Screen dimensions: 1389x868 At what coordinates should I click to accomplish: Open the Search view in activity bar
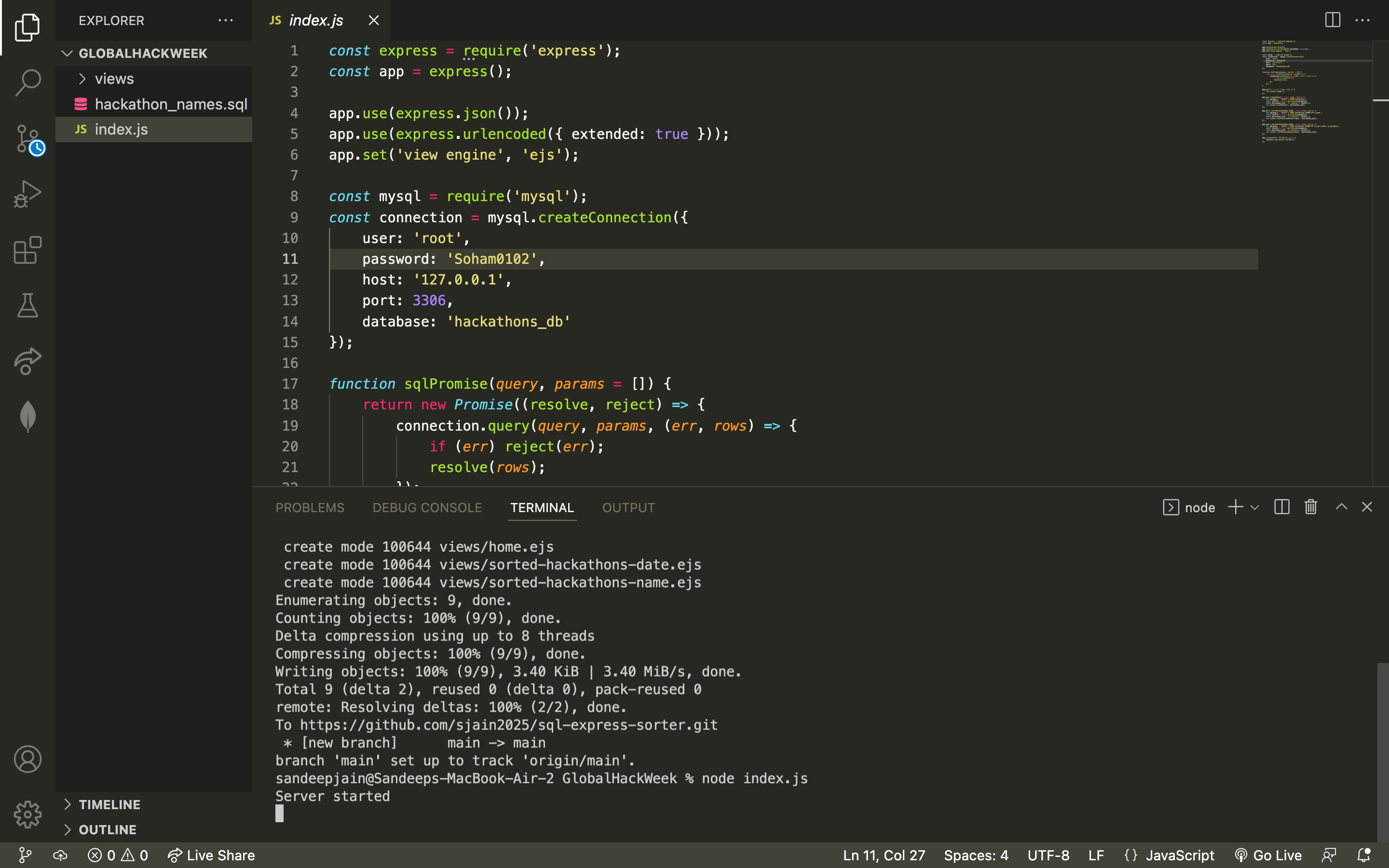[27, 82]
